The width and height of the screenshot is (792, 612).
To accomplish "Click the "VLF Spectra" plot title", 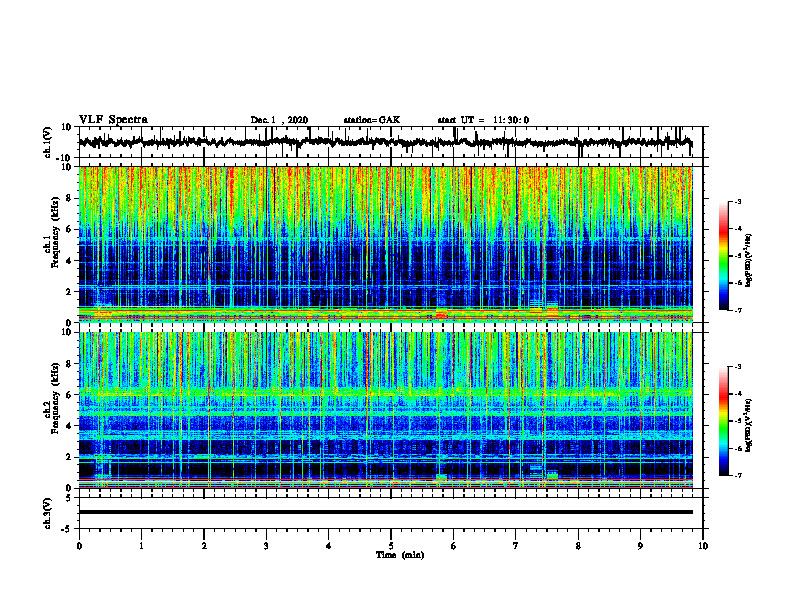I will (x=113, y=120).
